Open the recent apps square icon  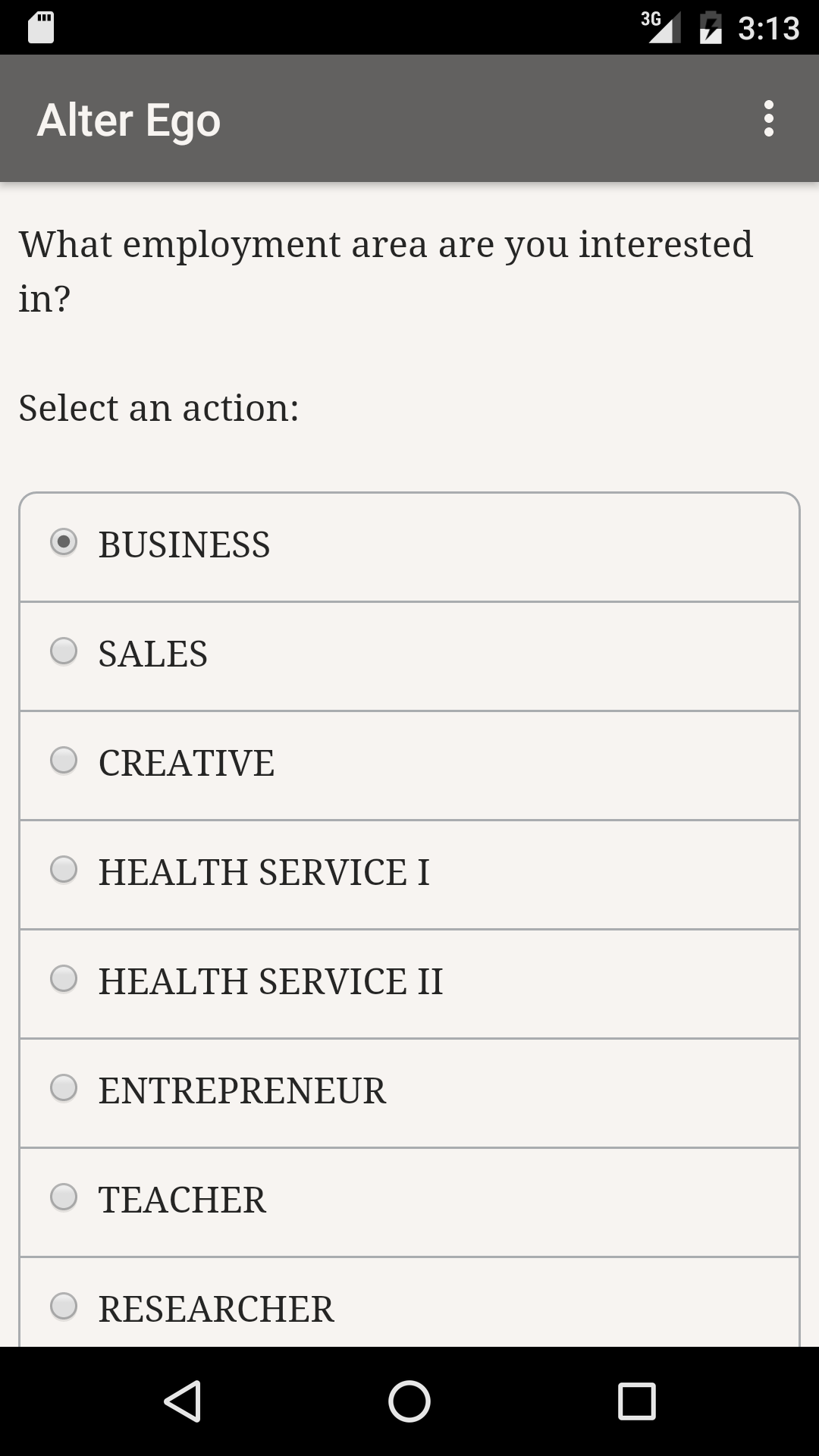[x=636, y=1401]
